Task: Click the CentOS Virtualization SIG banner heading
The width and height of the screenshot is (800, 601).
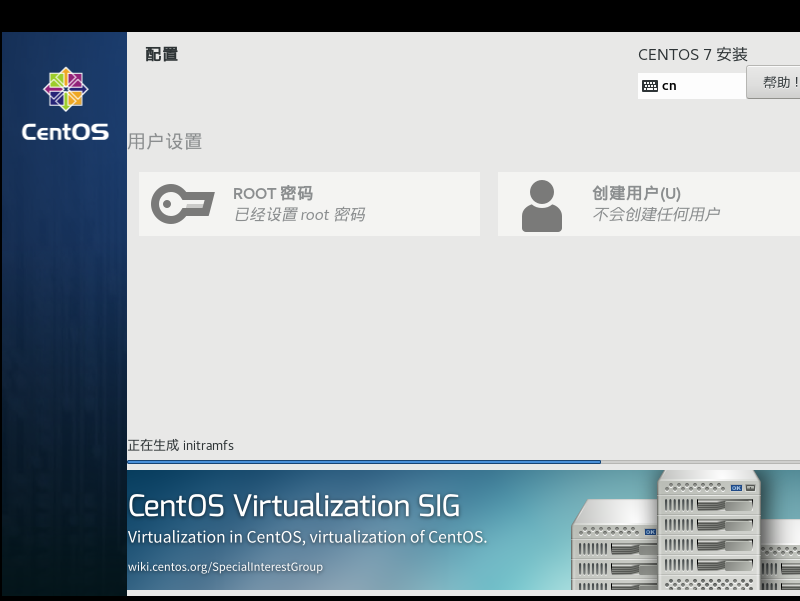Action: click(x=294, y=506)
